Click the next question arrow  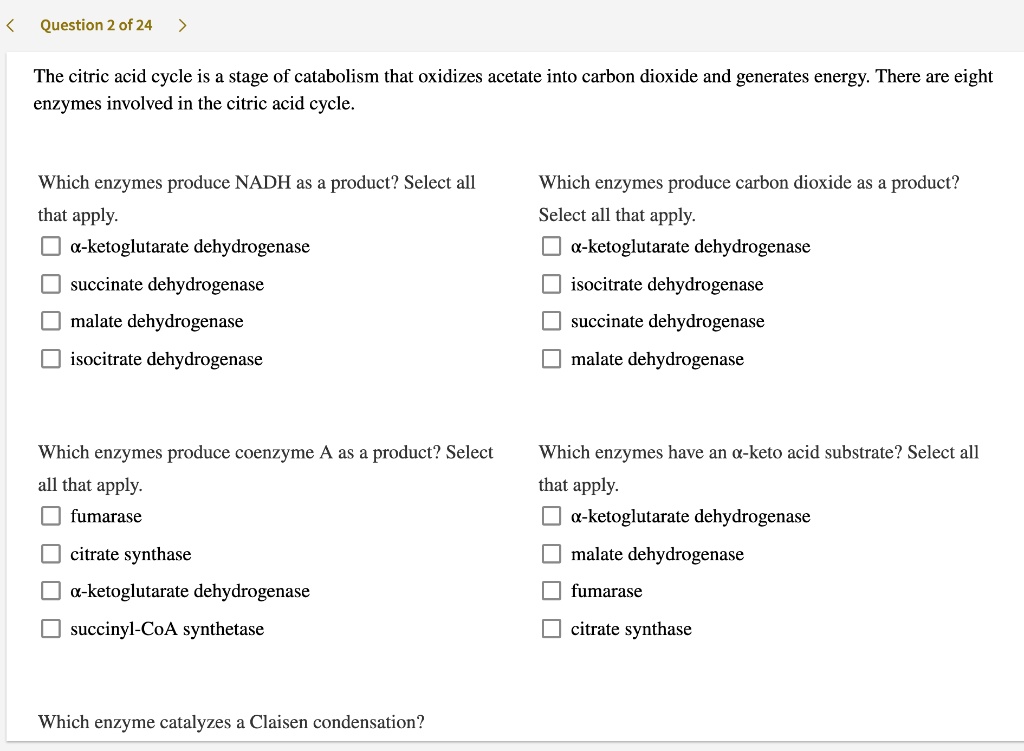tap(181, 24)
